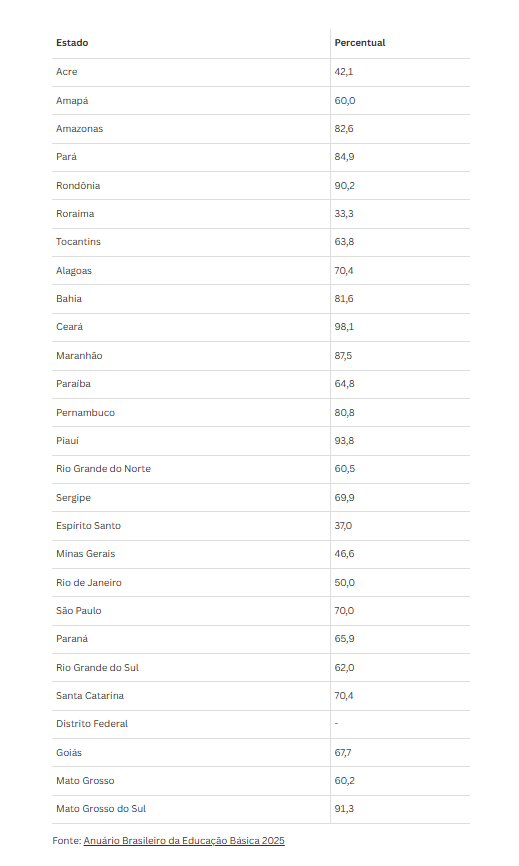
Task: Select the Pernambuco row label
Action: click(x=85, y=413)
